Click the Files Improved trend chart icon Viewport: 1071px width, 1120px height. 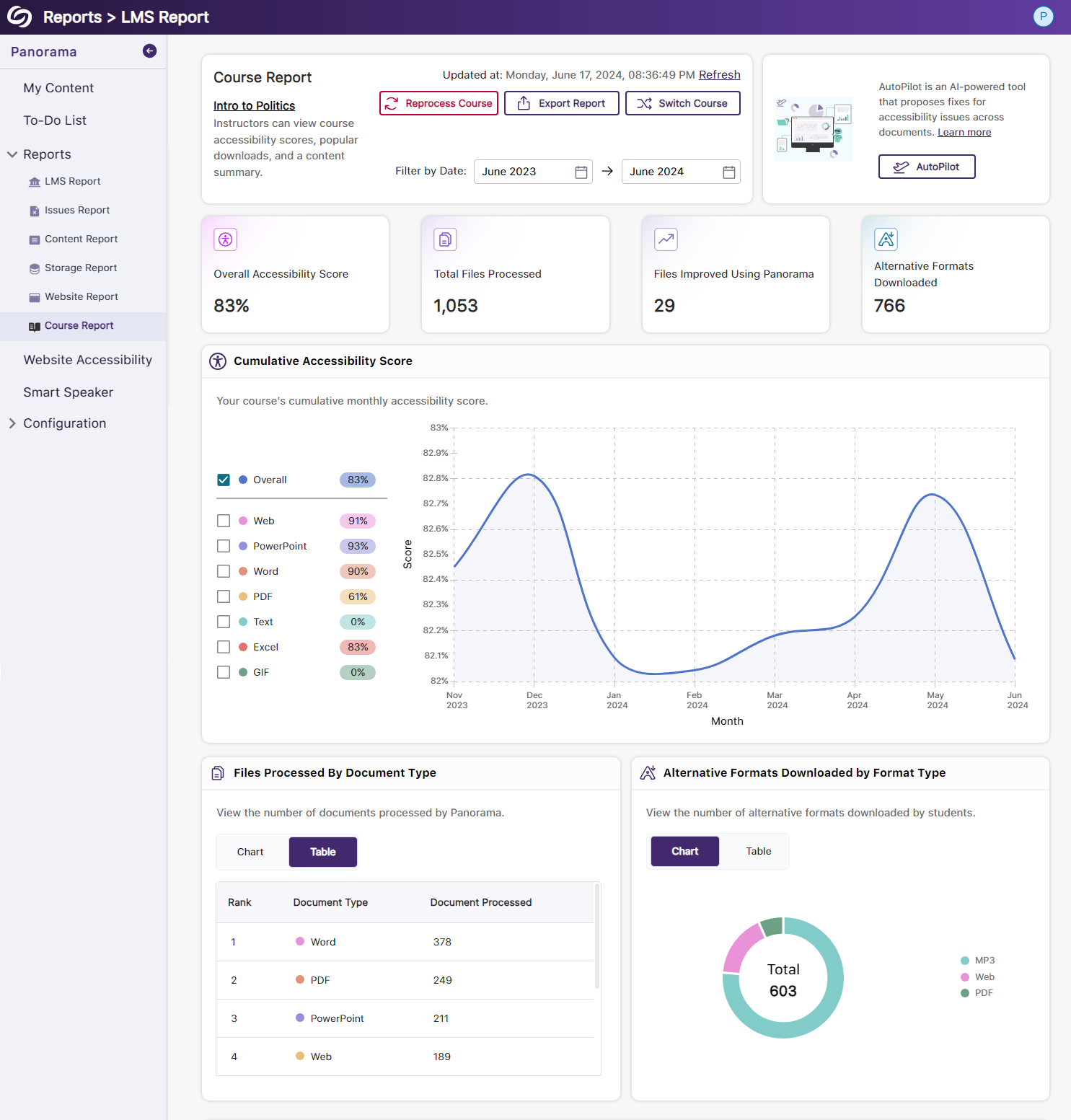[x=665, y=239]
